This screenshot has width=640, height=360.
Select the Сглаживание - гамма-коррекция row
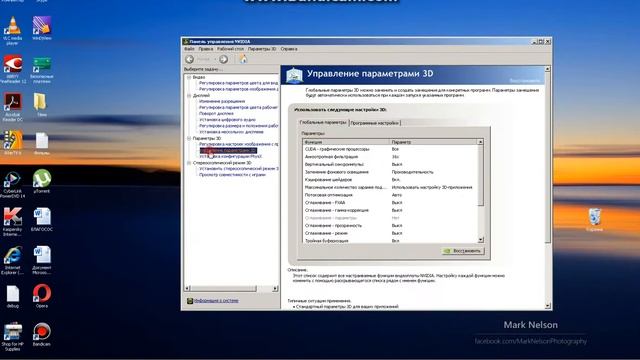[x=390, y=210]
